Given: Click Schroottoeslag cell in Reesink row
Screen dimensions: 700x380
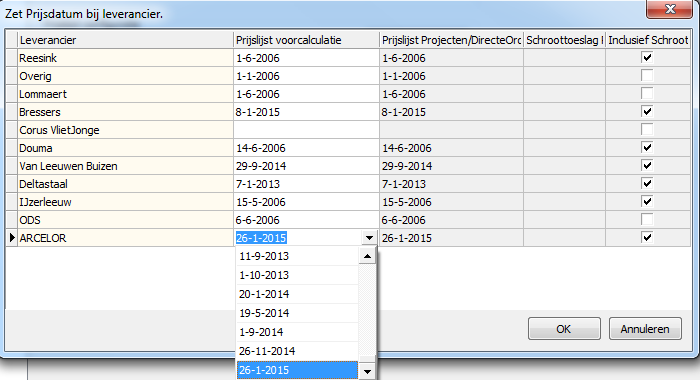Looking at the screenshot, I should click(x=564, y=58).
